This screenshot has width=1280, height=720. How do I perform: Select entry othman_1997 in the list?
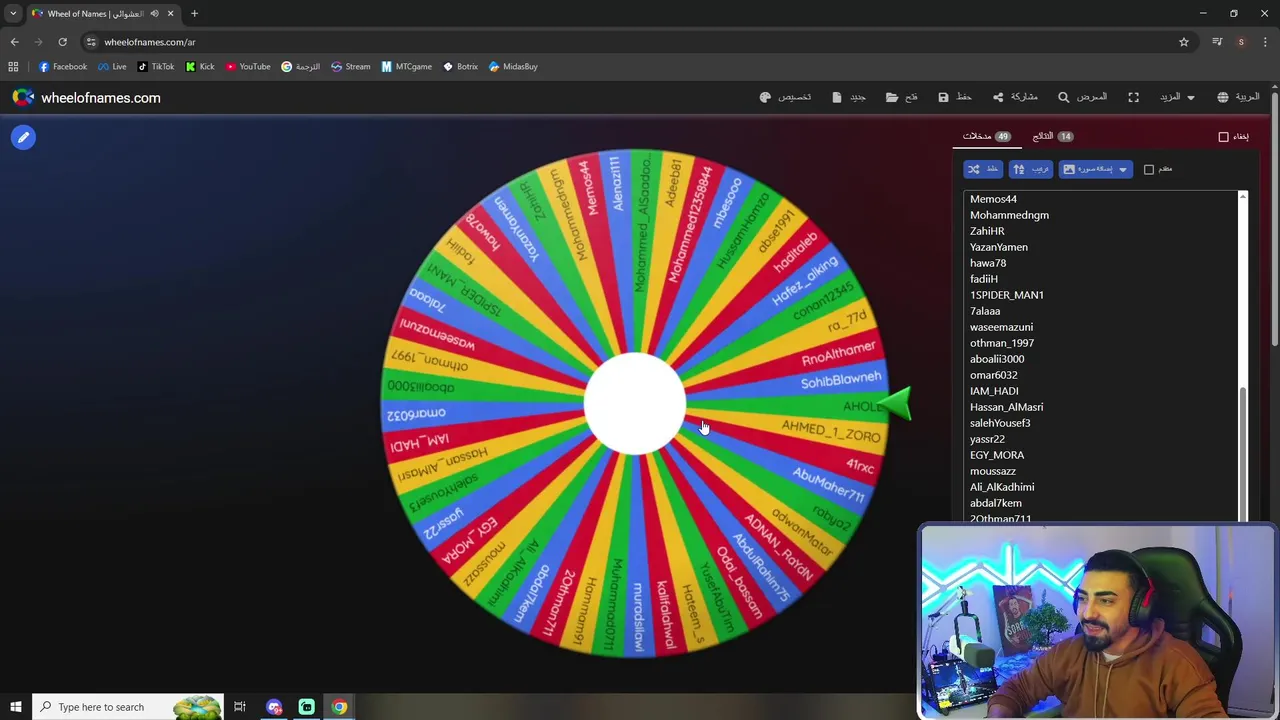pos(1001,343)
